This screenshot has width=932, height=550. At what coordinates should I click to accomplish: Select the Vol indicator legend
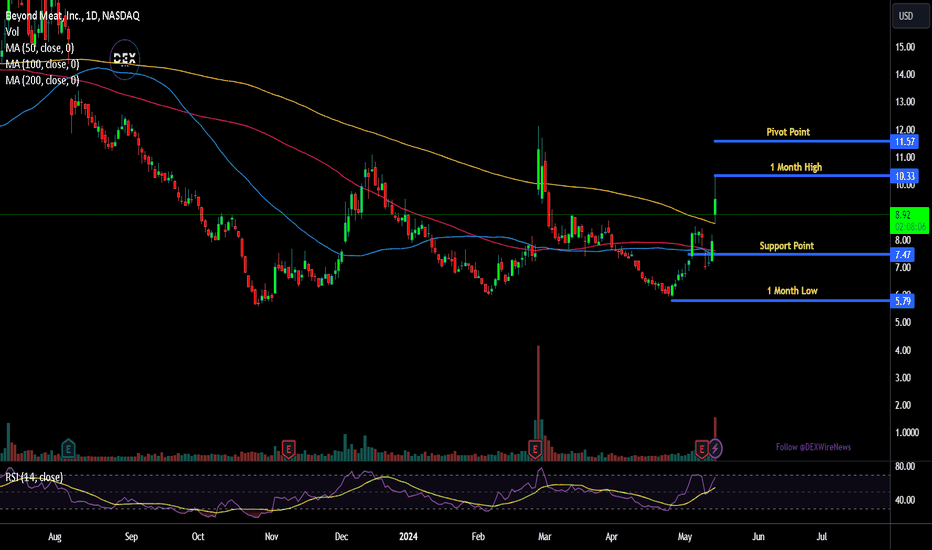pos(12,32)
